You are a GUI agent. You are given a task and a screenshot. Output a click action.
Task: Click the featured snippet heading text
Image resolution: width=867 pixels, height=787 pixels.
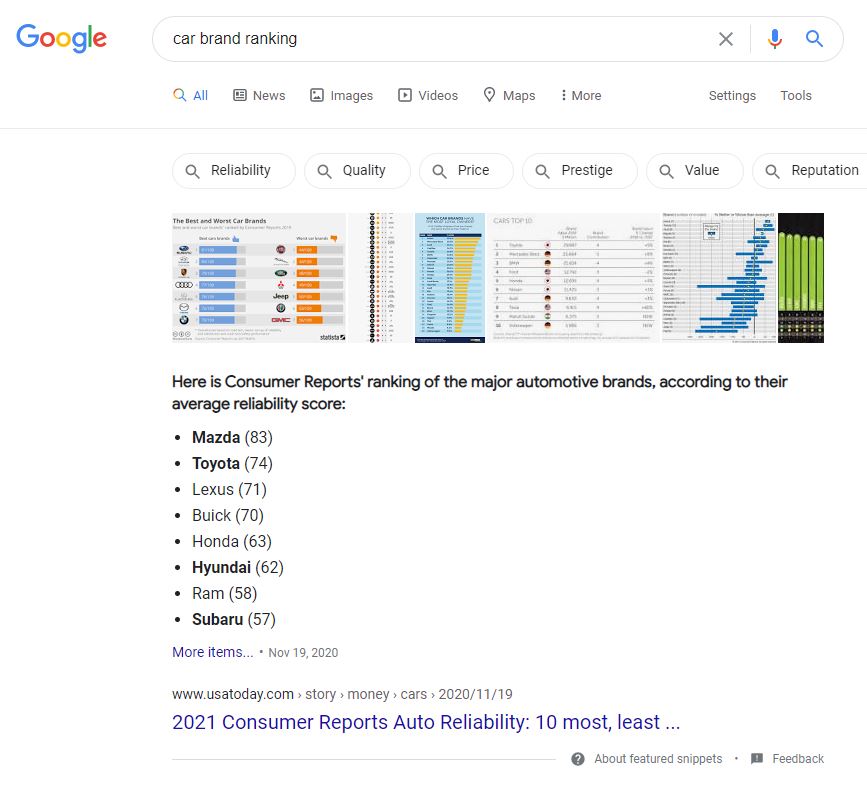click(479, 393)
